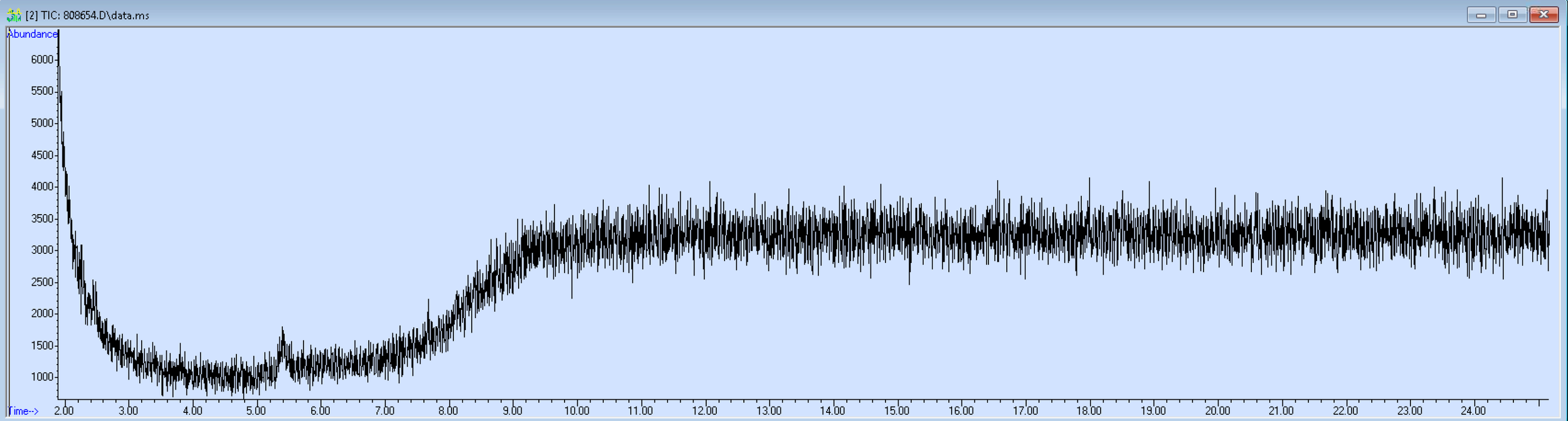Click the 5000 abundance axis value
1568x421 pixels.
pos(42,123)
